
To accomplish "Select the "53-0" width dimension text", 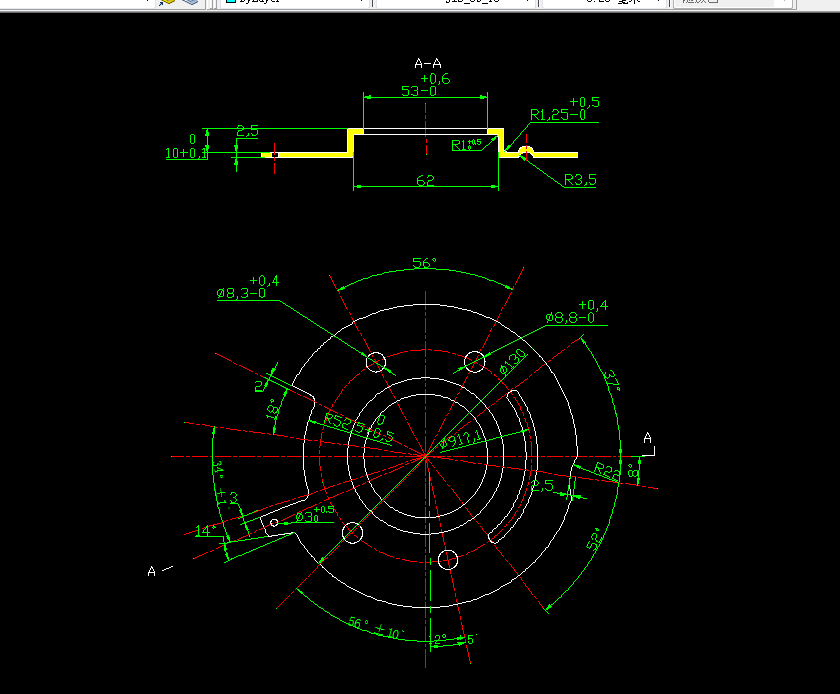I will [x=418, y=92].
